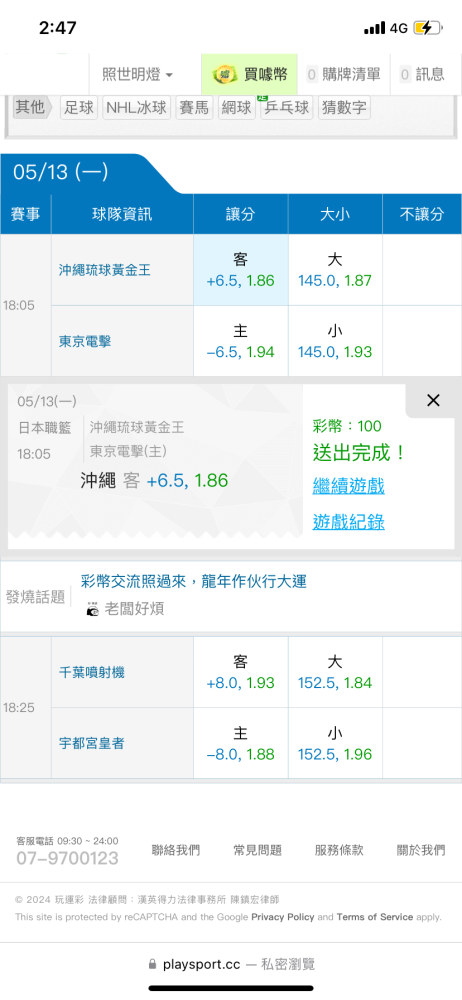Open the 遊戲紀錄 link

[x=348, y=522]
